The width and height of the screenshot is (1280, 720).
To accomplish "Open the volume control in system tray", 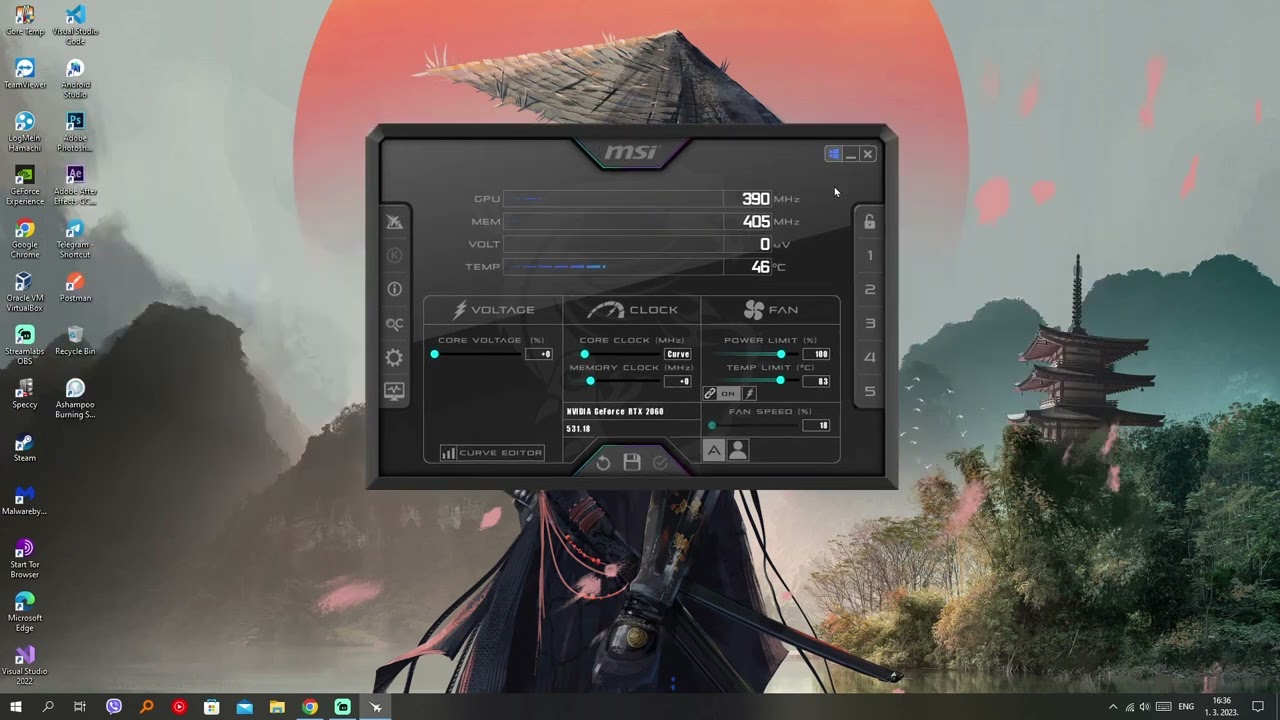I will (x=1145, y=707).
